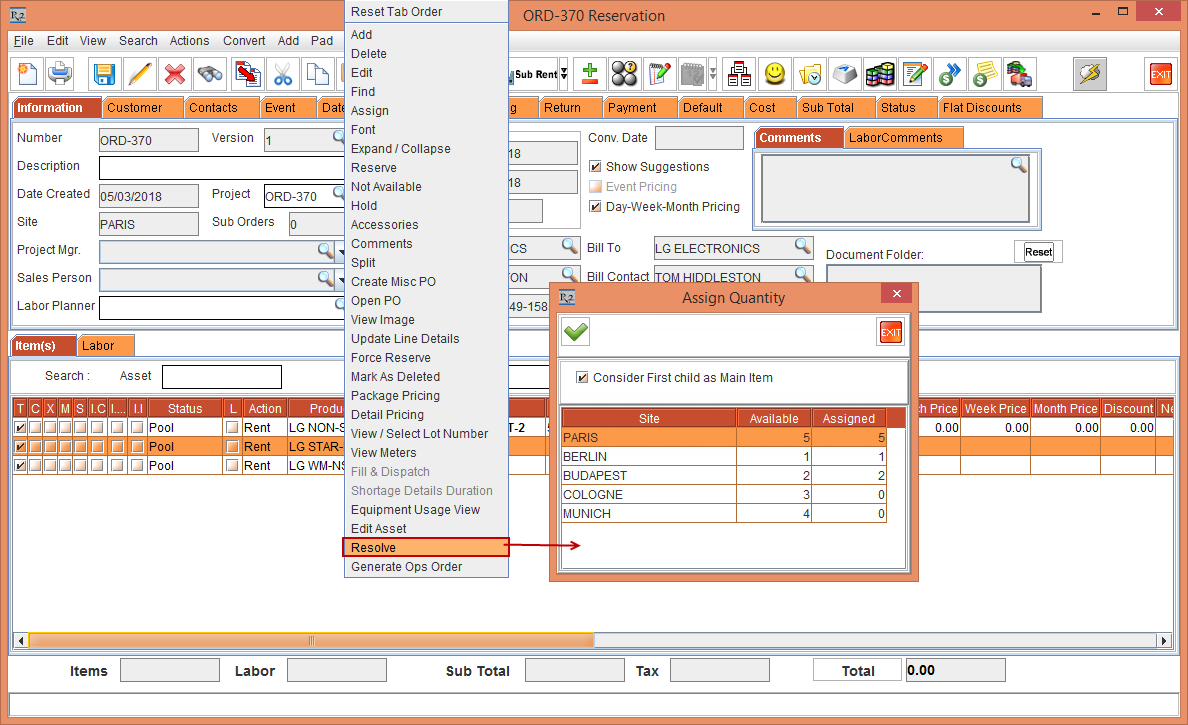1188x725 pixels.
Task: Click the horizontal scrollbar under items grid
Action: pos(310,640)
